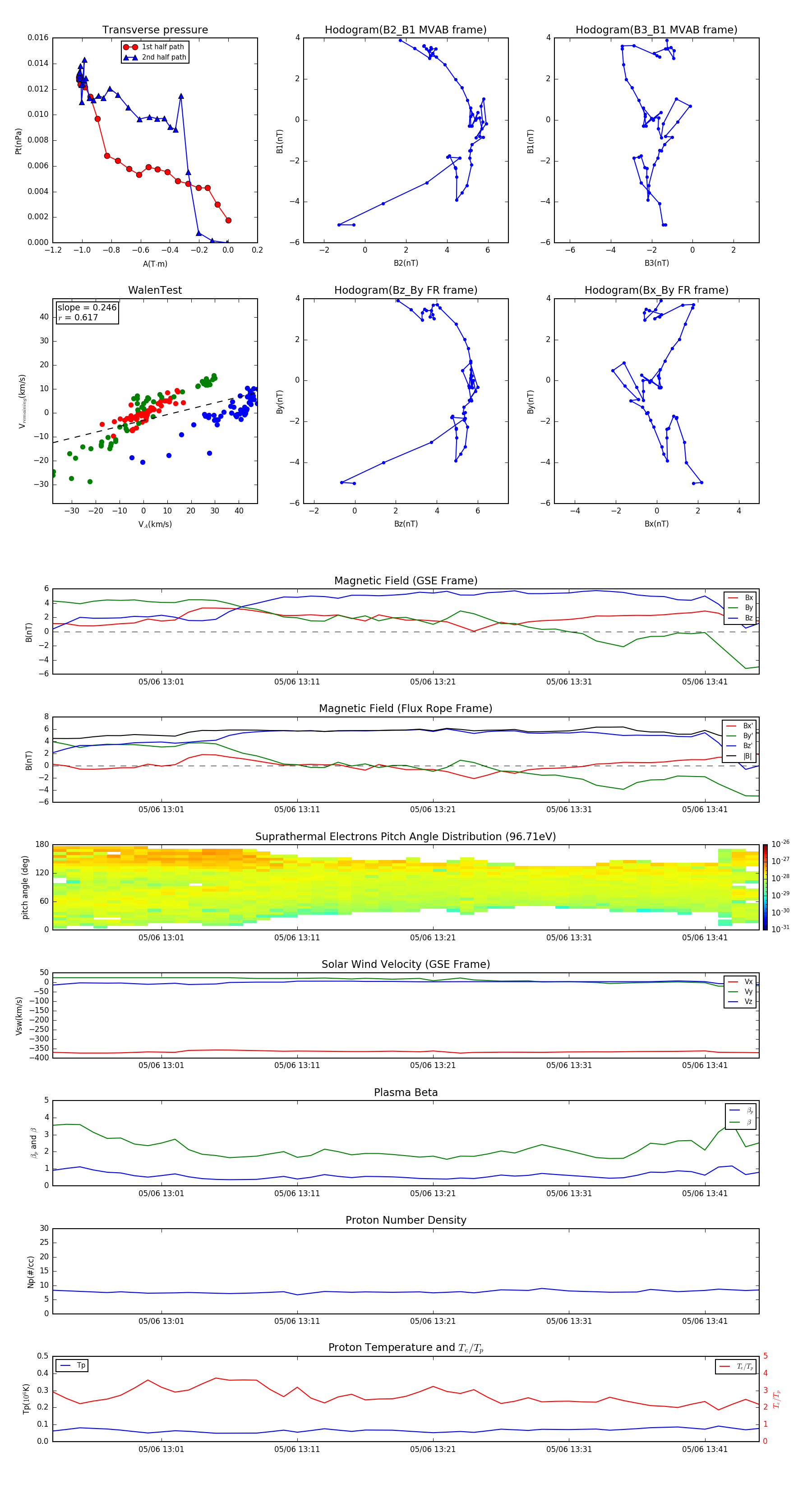Click the 'Hodogram(B3_B1 MVAB frame)' title
Image resolution: width=812 pixels, height=1489 pixels.
(656, 29)
